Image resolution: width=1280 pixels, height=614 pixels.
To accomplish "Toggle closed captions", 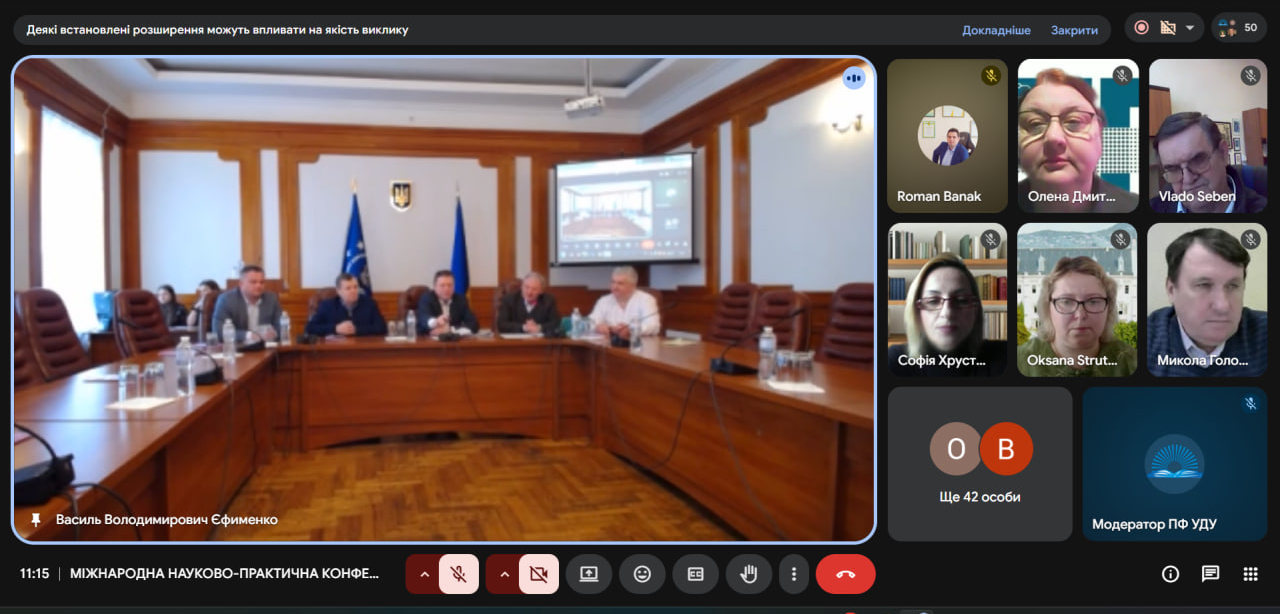I will point(695,574).
